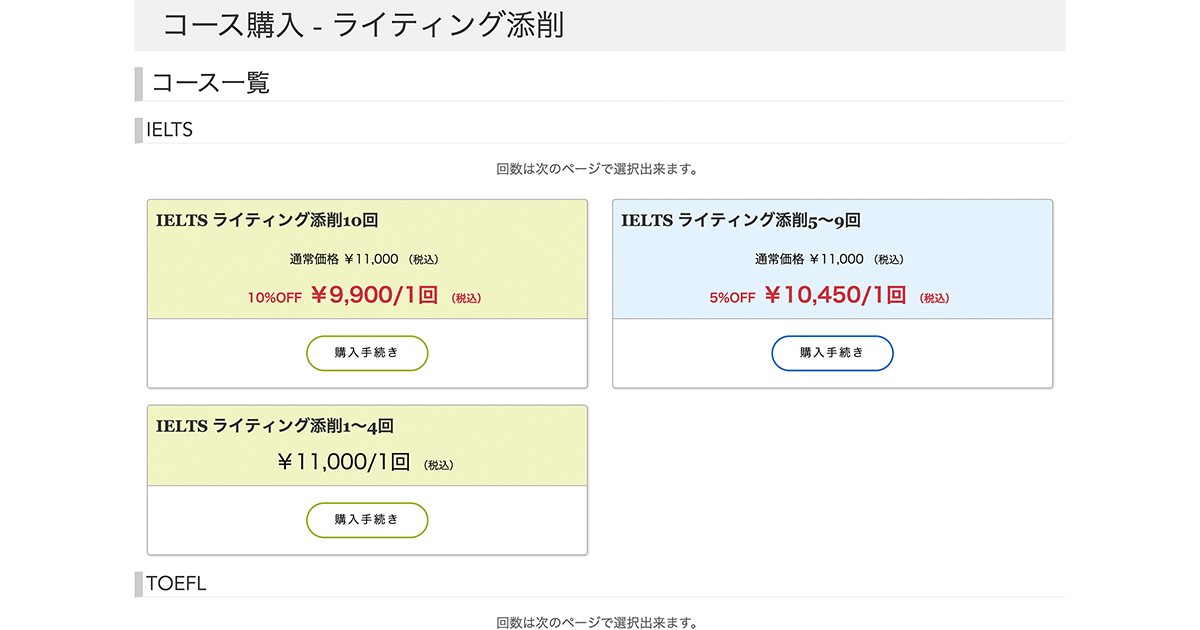Select the IELTS ライティング添削1〜4回 card title

click(275, 426)
